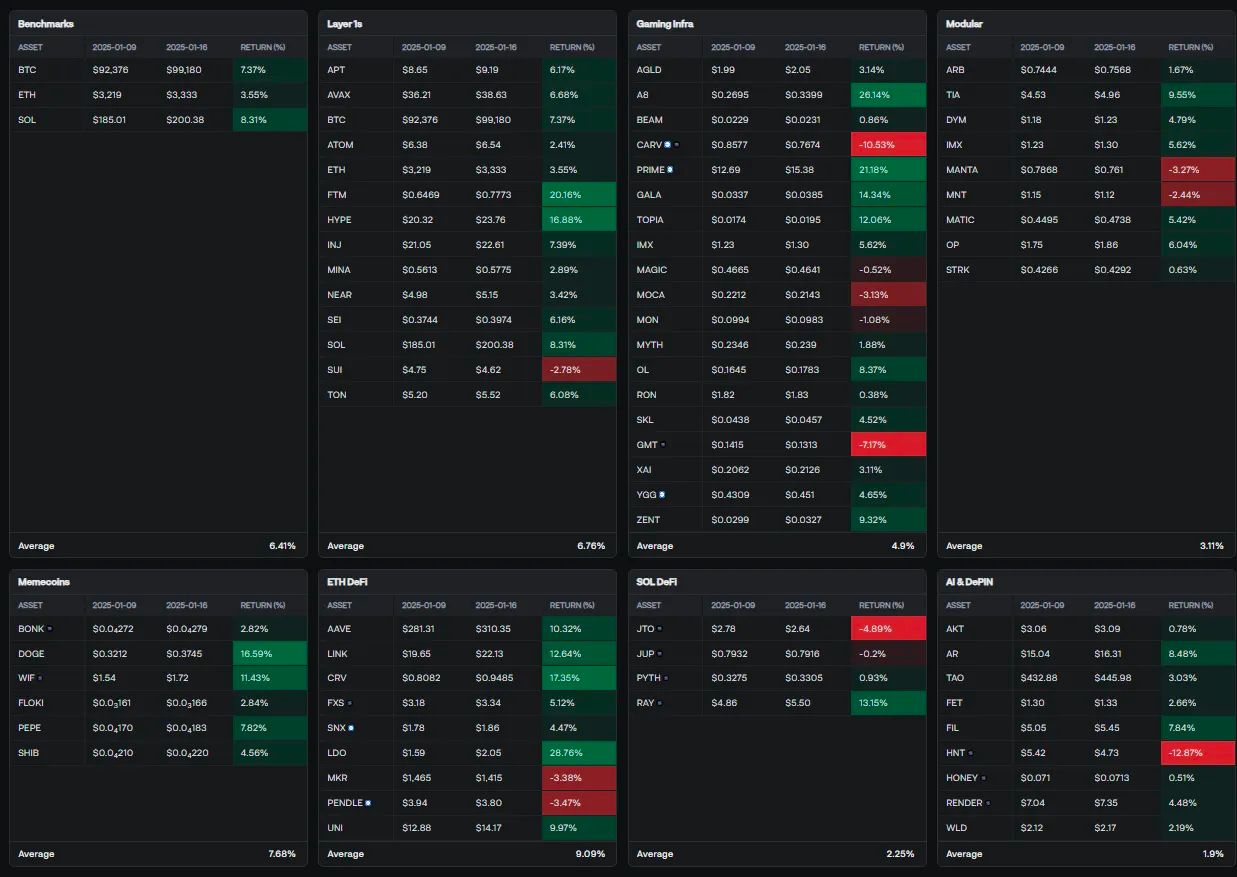Click the 2025-01-16 header in ETH DeFi
This screenshot has height=877, width=1237.
click(496, 605)
